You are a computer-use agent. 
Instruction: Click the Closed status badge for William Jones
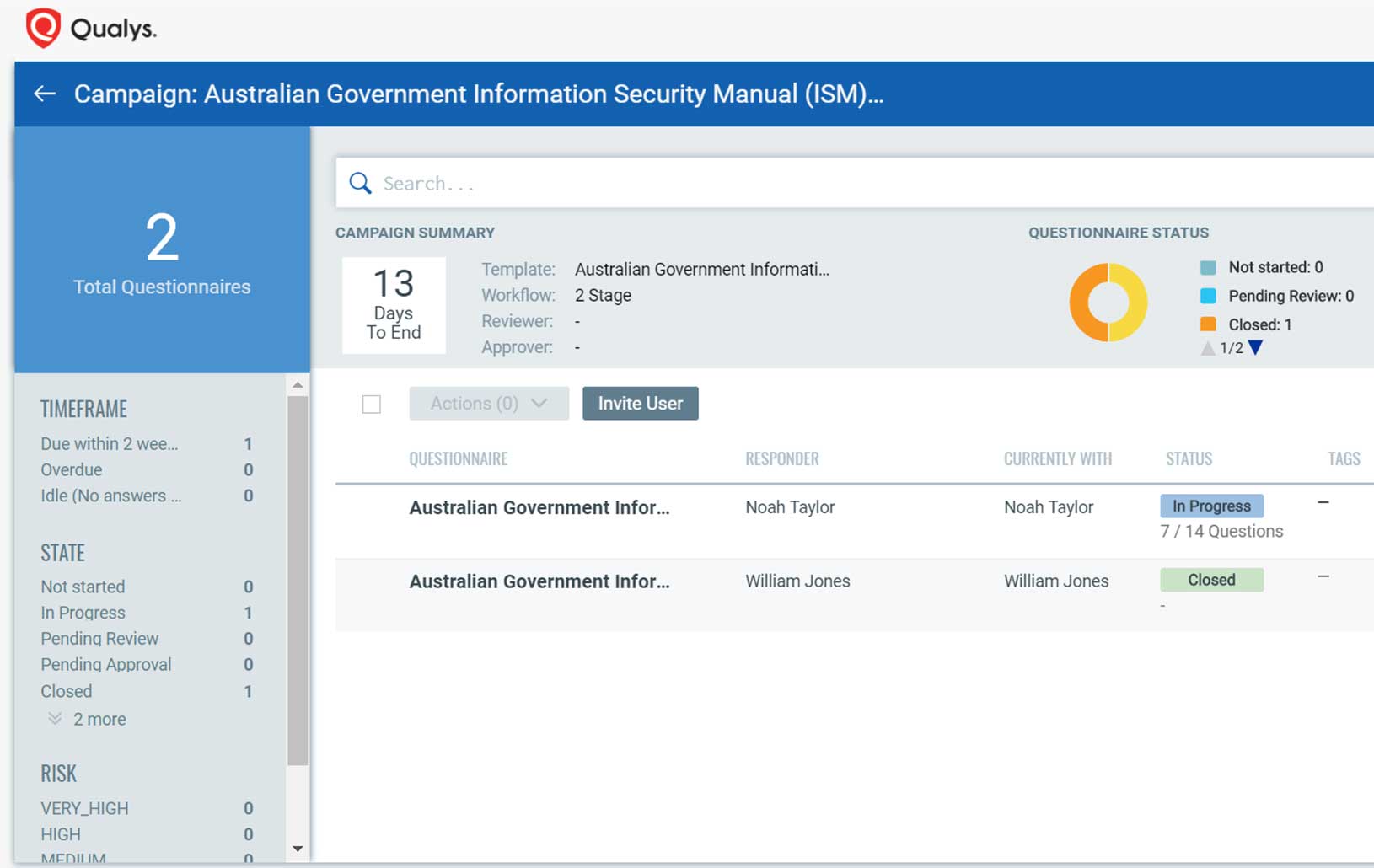pos(1211,580)
